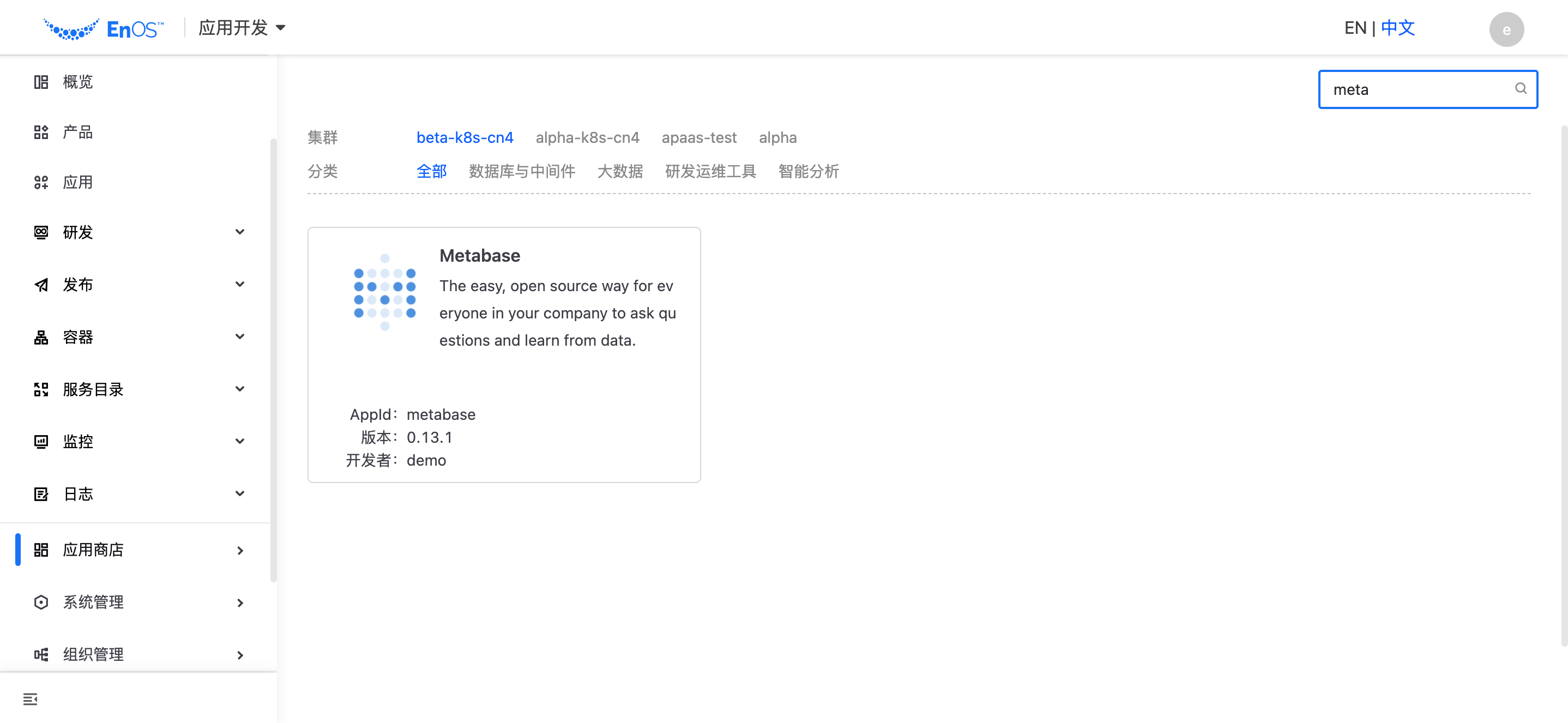Select the alpha-k8s-cn4 cluster filter
1568x723 pixels.
point(587,137)
